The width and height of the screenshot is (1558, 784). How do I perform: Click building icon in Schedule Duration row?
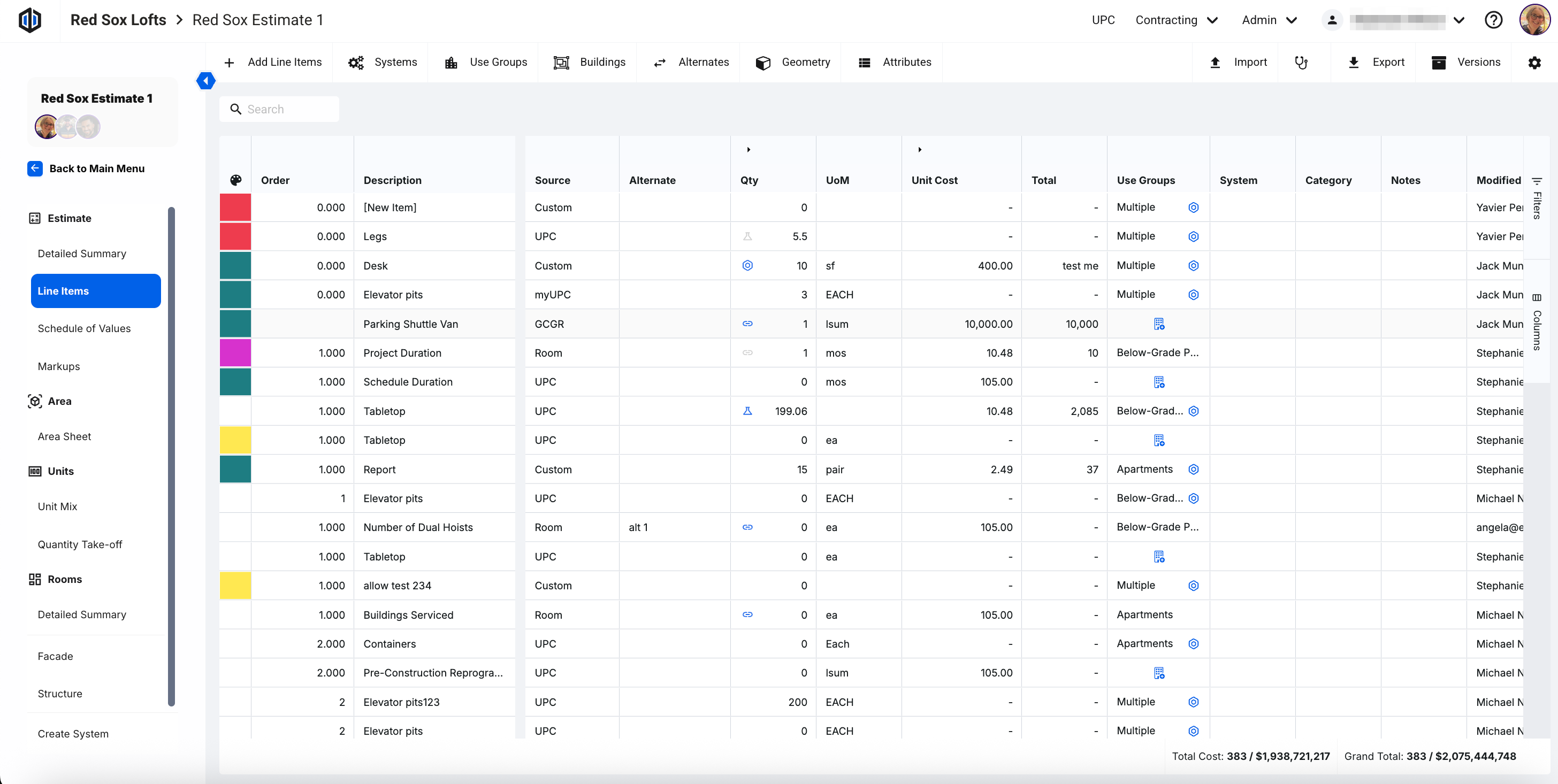[x=1159, y=382]
